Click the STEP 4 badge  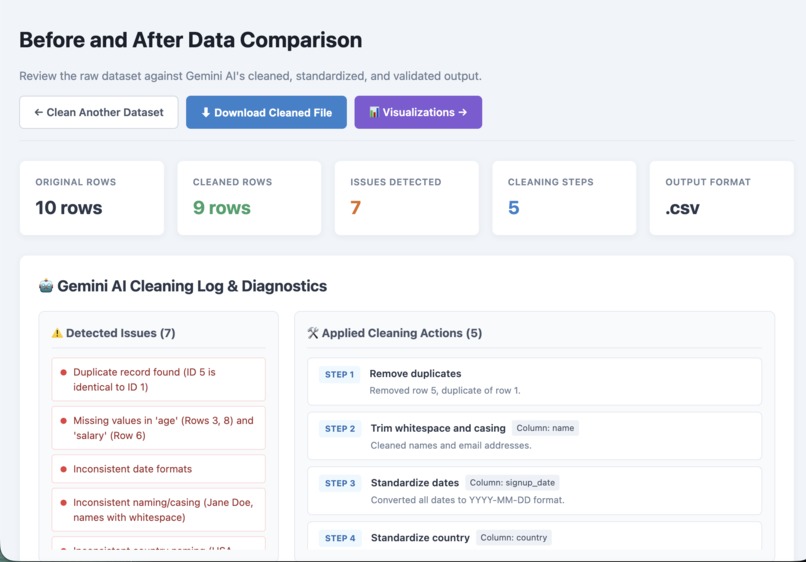tap(340, 538)
